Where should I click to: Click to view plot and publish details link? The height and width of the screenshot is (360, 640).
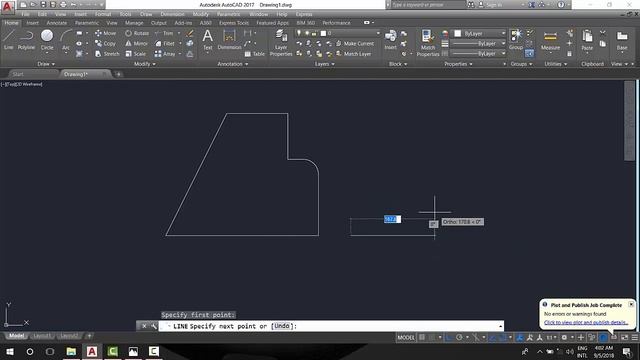586,322
